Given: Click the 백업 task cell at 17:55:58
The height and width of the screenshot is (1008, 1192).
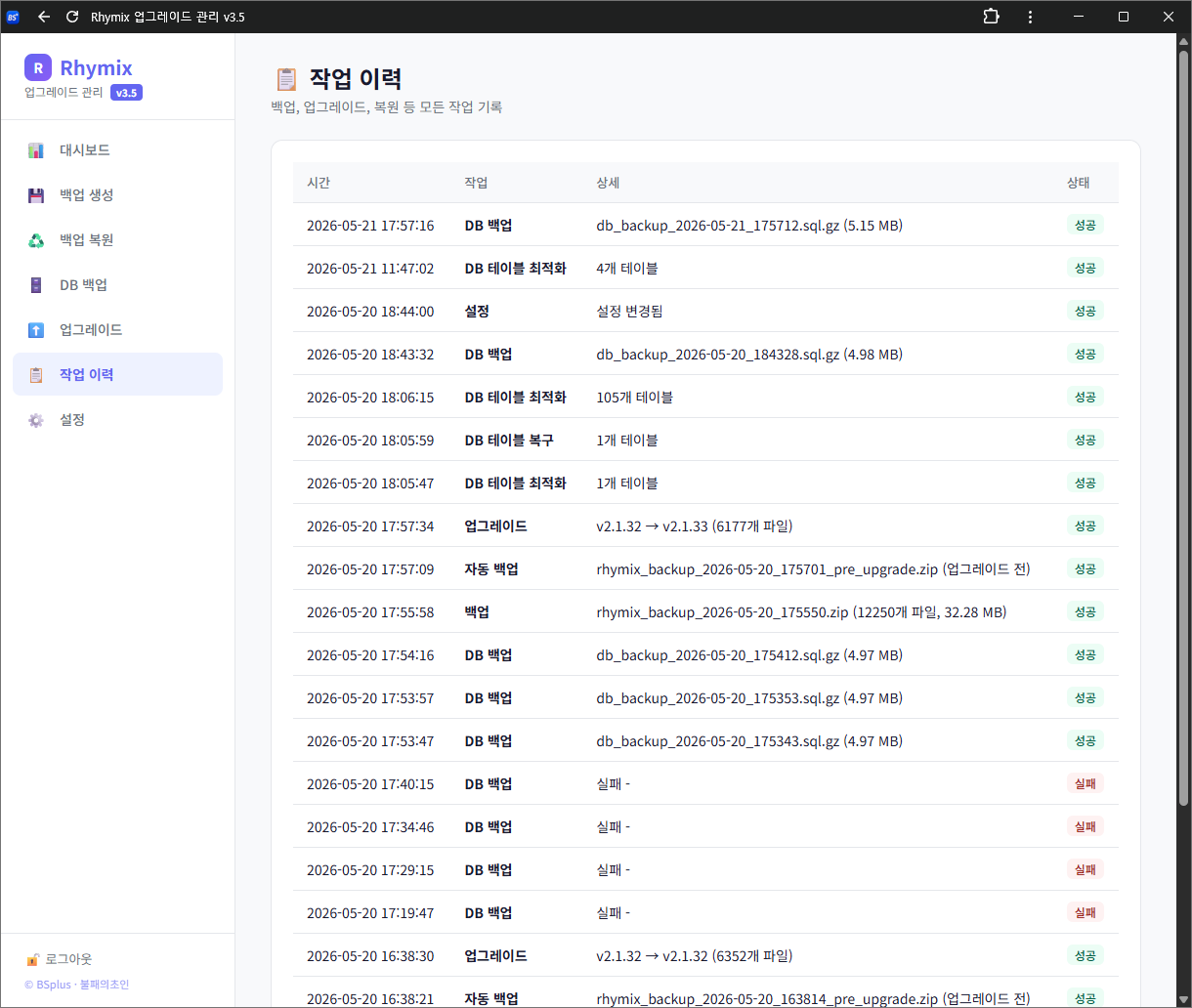Looking at the screenshot, I should 477,612.
